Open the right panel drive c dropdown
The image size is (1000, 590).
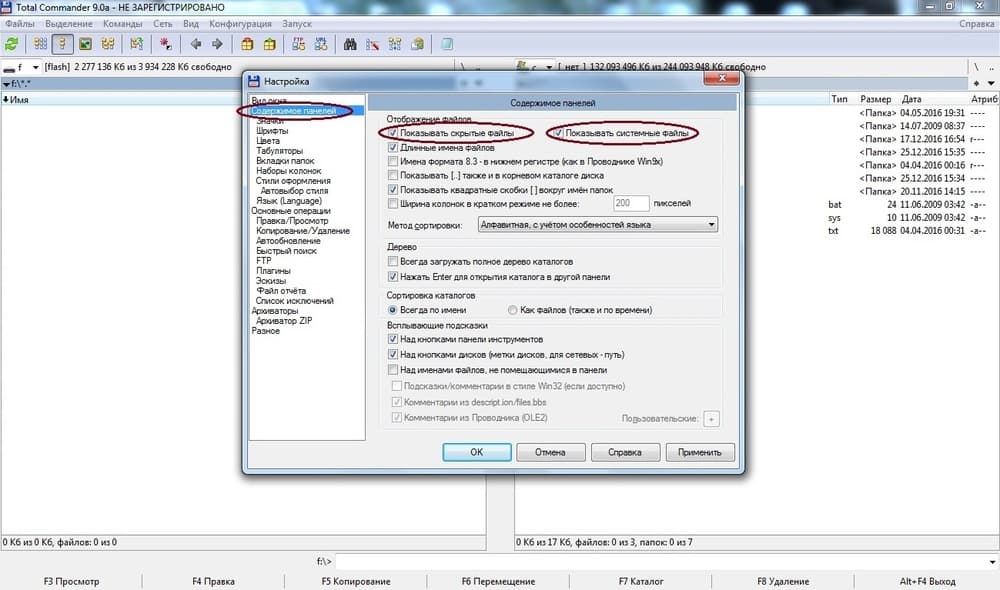548,67
